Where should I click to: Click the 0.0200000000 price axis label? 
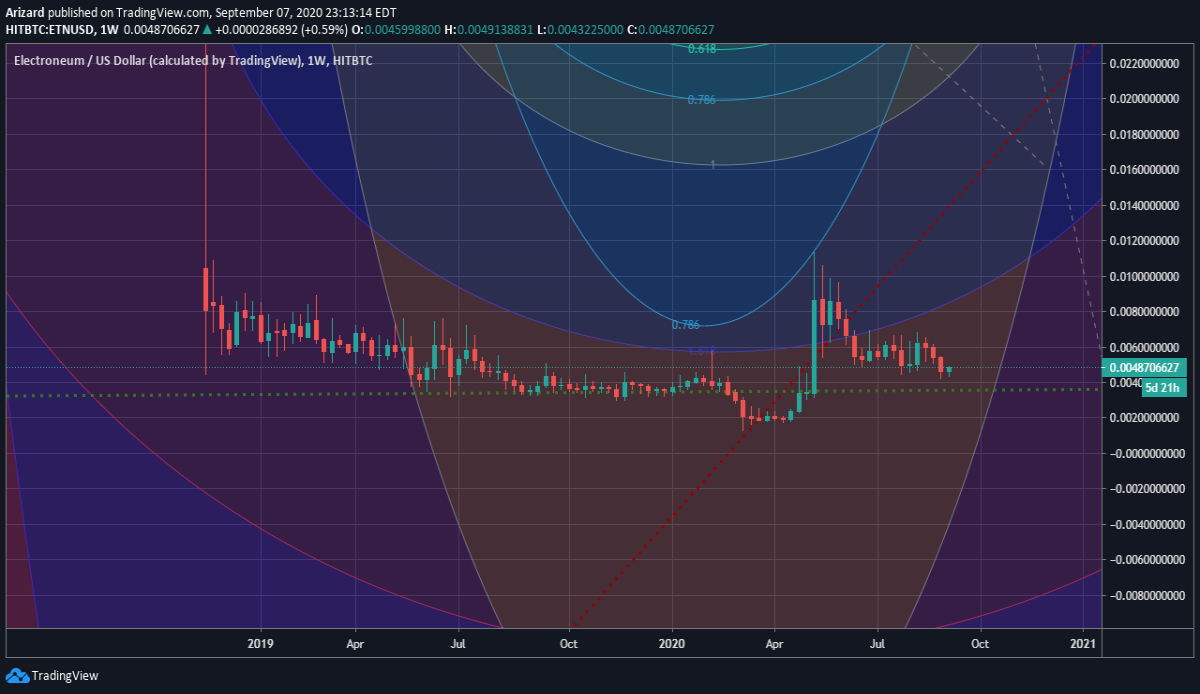pos(1146,99)
